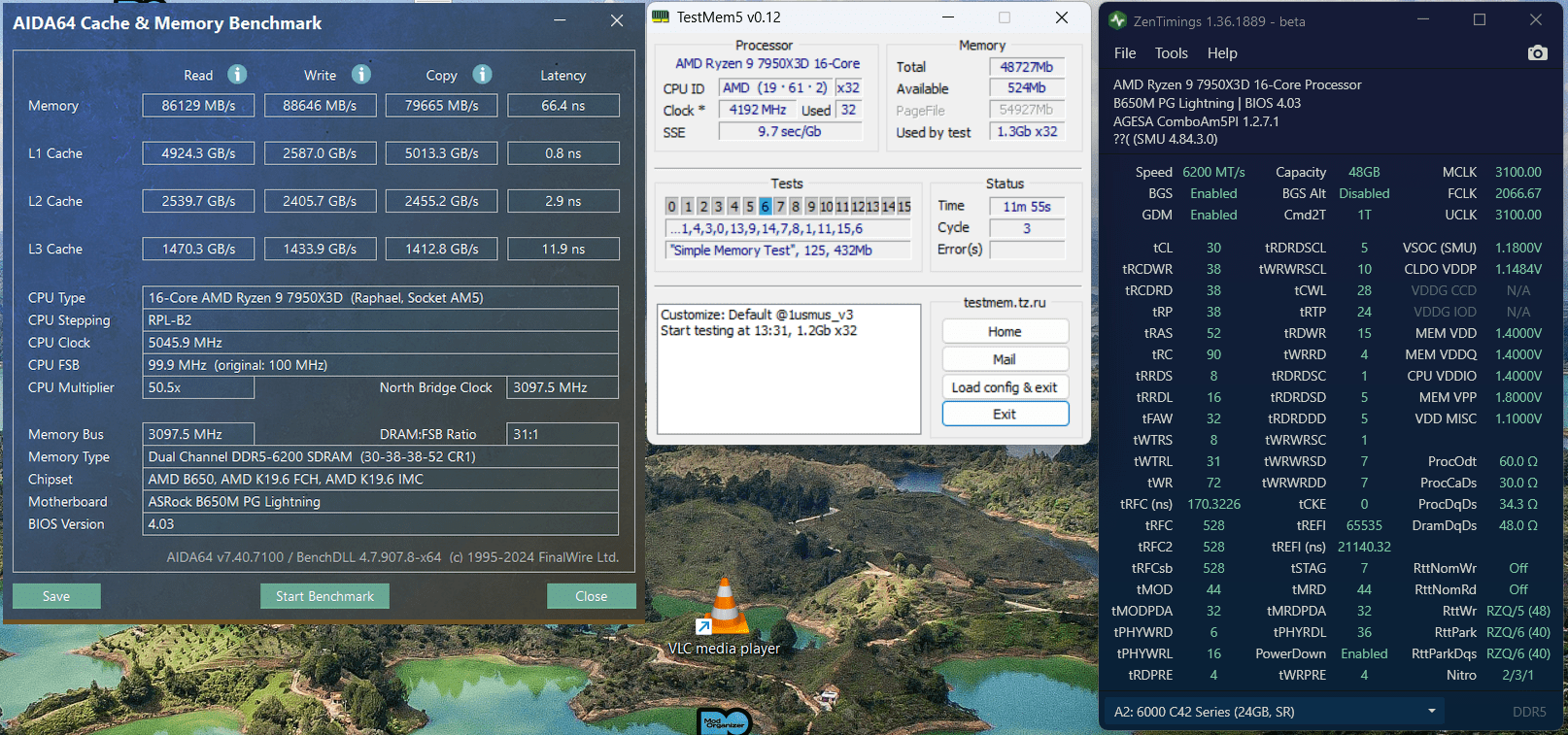
Task: Click the TestMem5 log text area
Action: click(789, 369)
